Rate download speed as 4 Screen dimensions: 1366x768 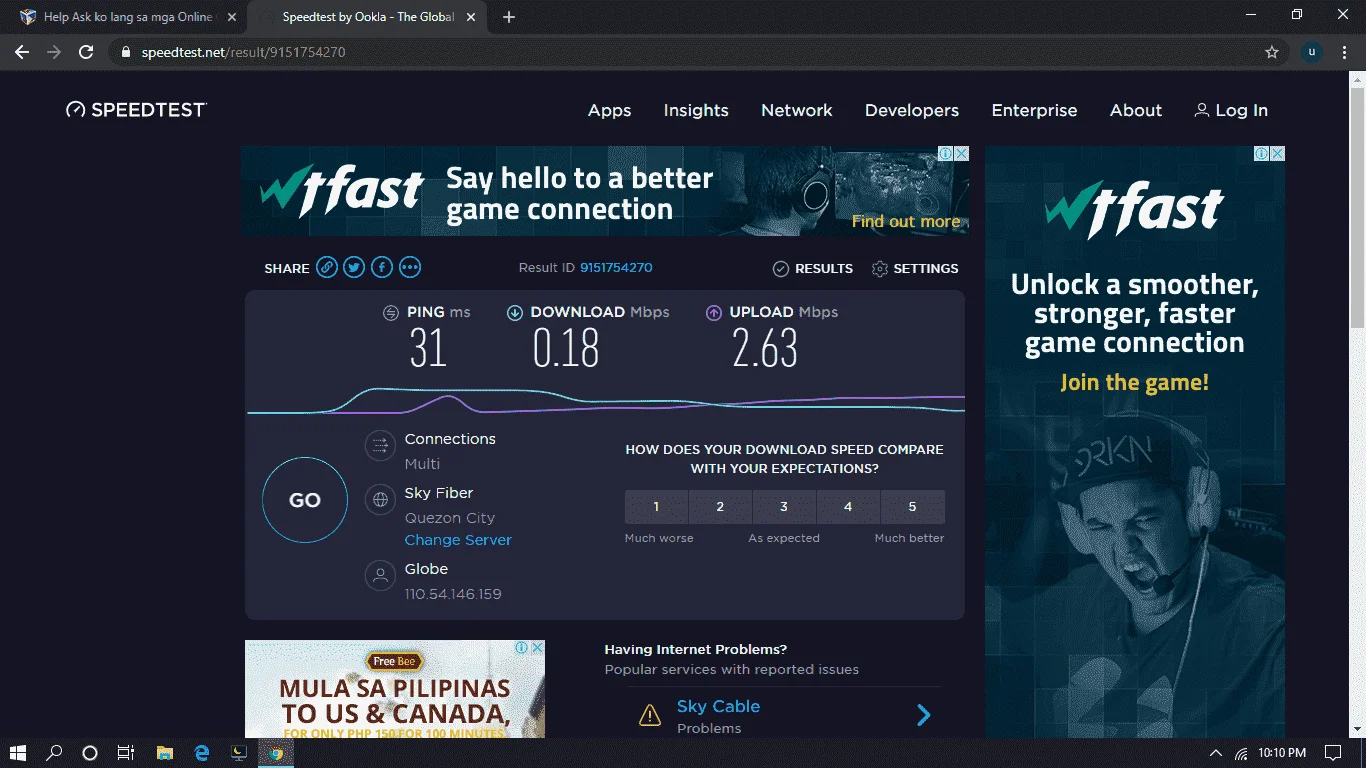click(x=848, y=507)
